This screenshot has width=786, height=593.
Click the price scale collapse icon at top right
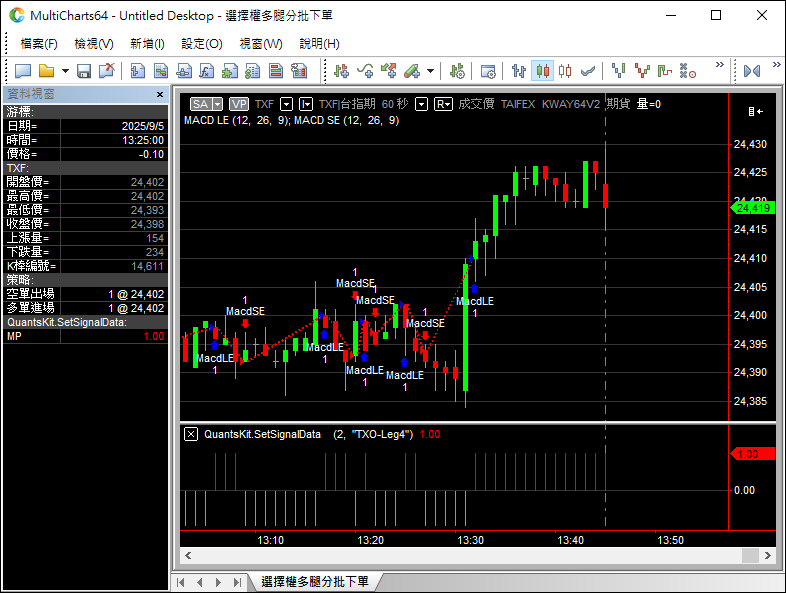[x=756, y=111]
